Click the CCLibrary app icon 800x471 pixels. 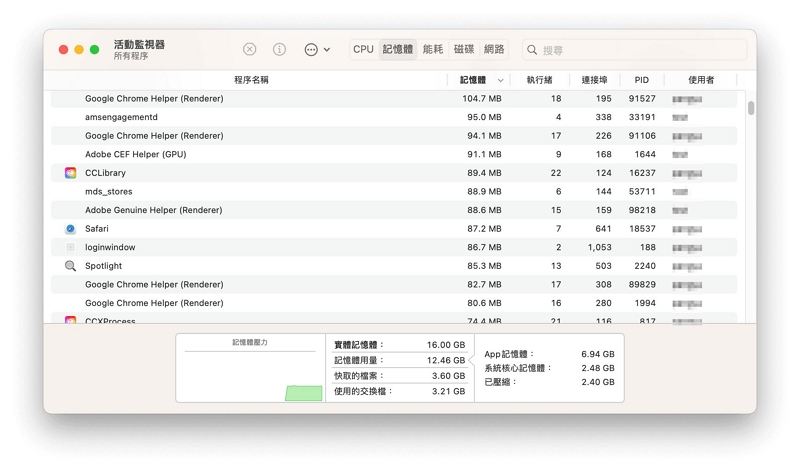coord(70,173)
